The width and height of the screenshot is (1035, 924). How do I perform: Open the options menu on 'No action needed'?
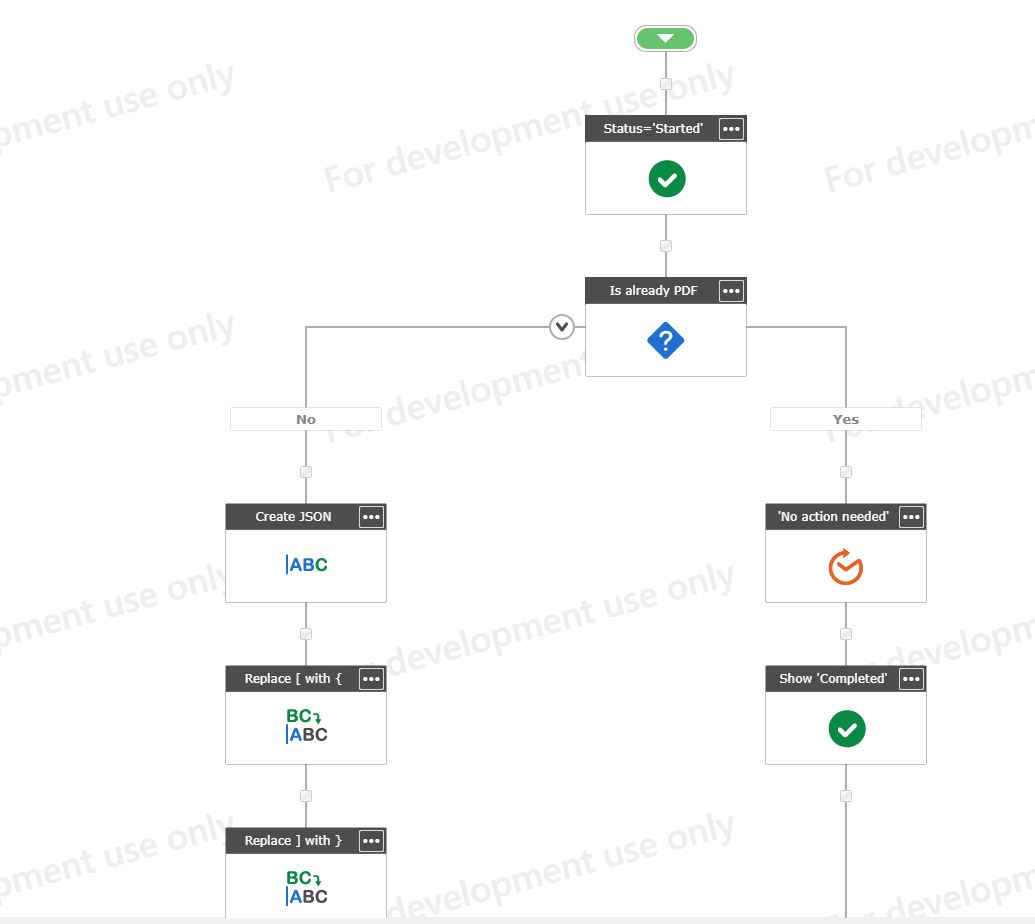(x=911, y=516)
